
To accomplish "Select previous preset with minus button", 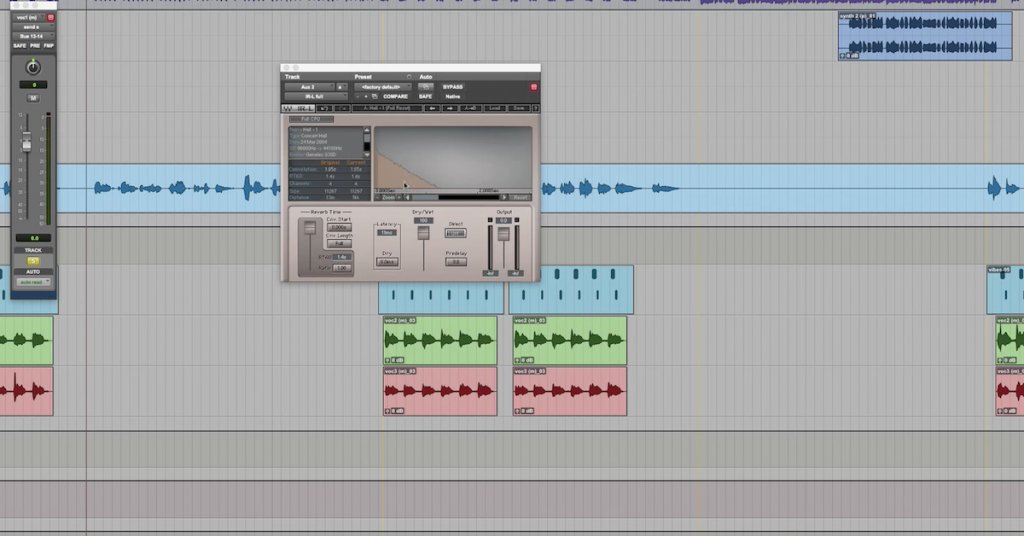I will click(x=357, y=97).
